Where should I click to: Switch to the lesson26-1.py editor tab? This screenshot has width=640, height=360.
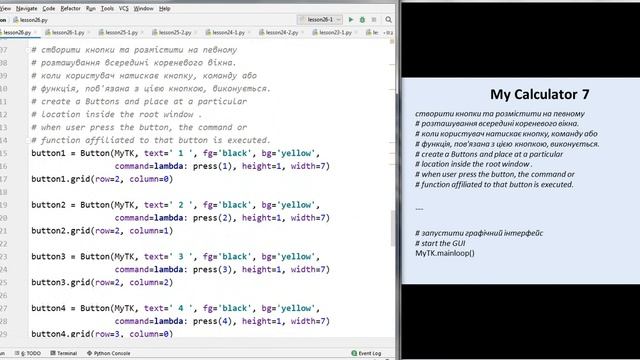[x=68, y=32]
